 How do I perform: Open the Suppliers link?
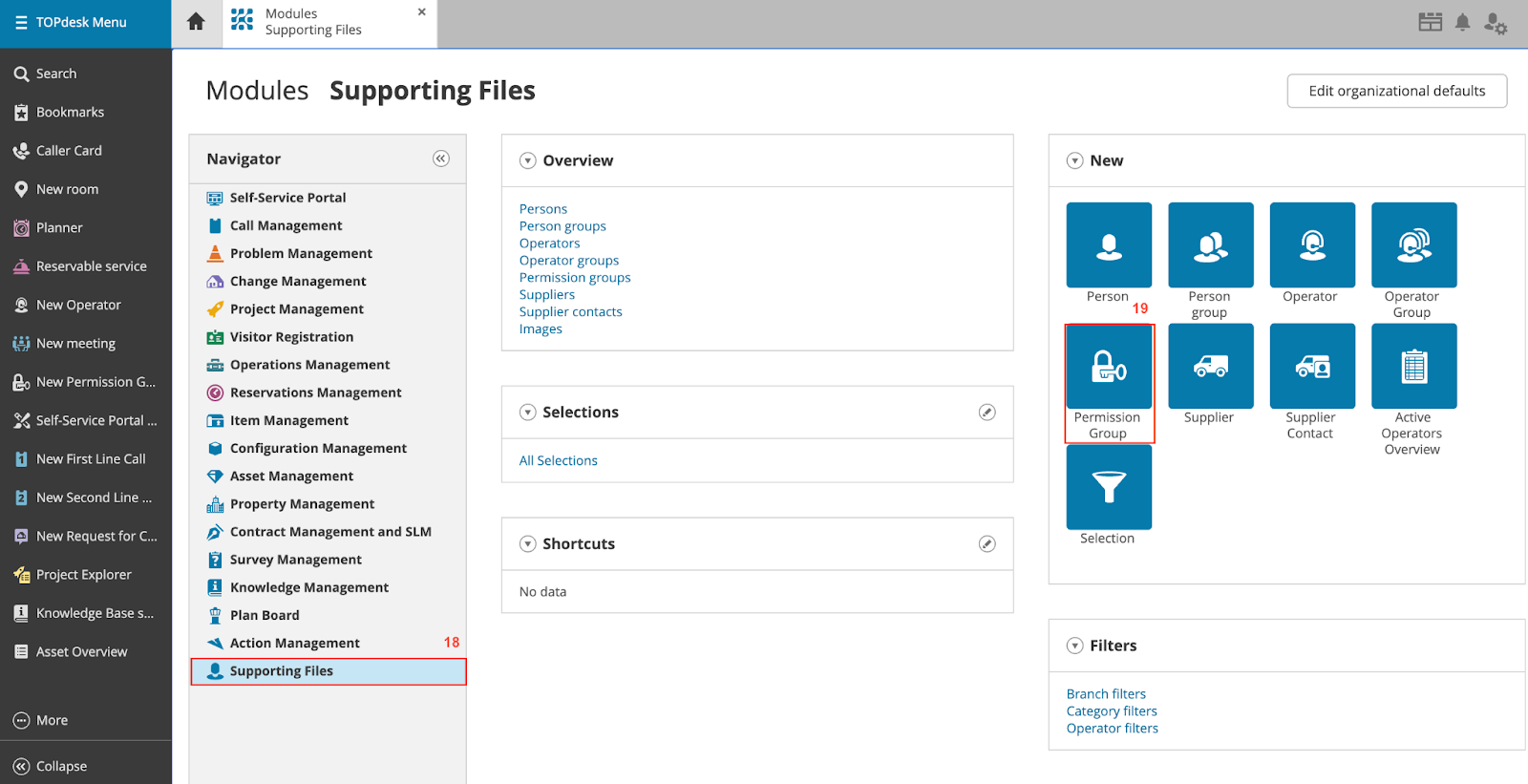click(547, 295)
